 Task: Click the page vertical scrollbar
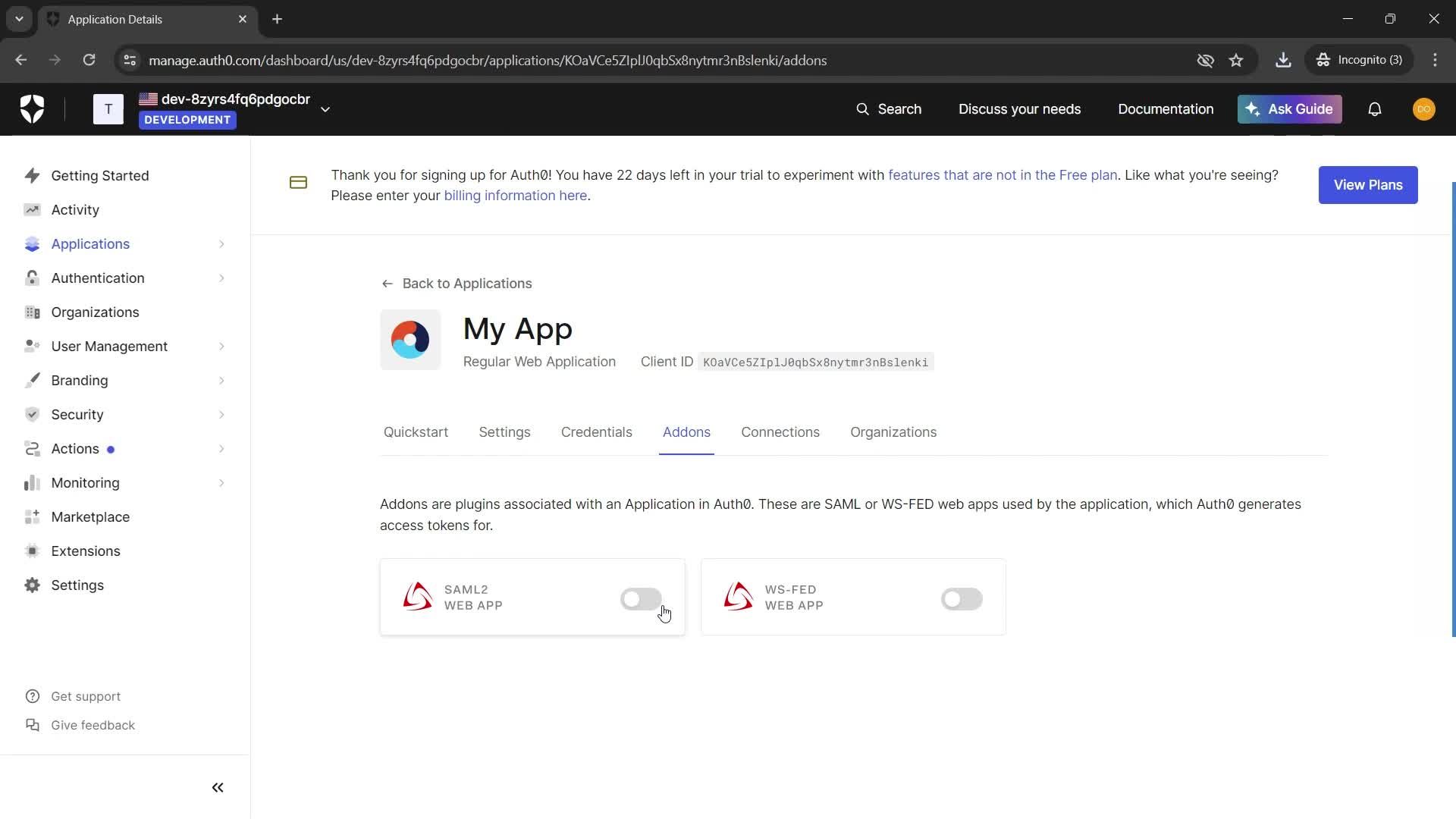(x=1453, y=409)
